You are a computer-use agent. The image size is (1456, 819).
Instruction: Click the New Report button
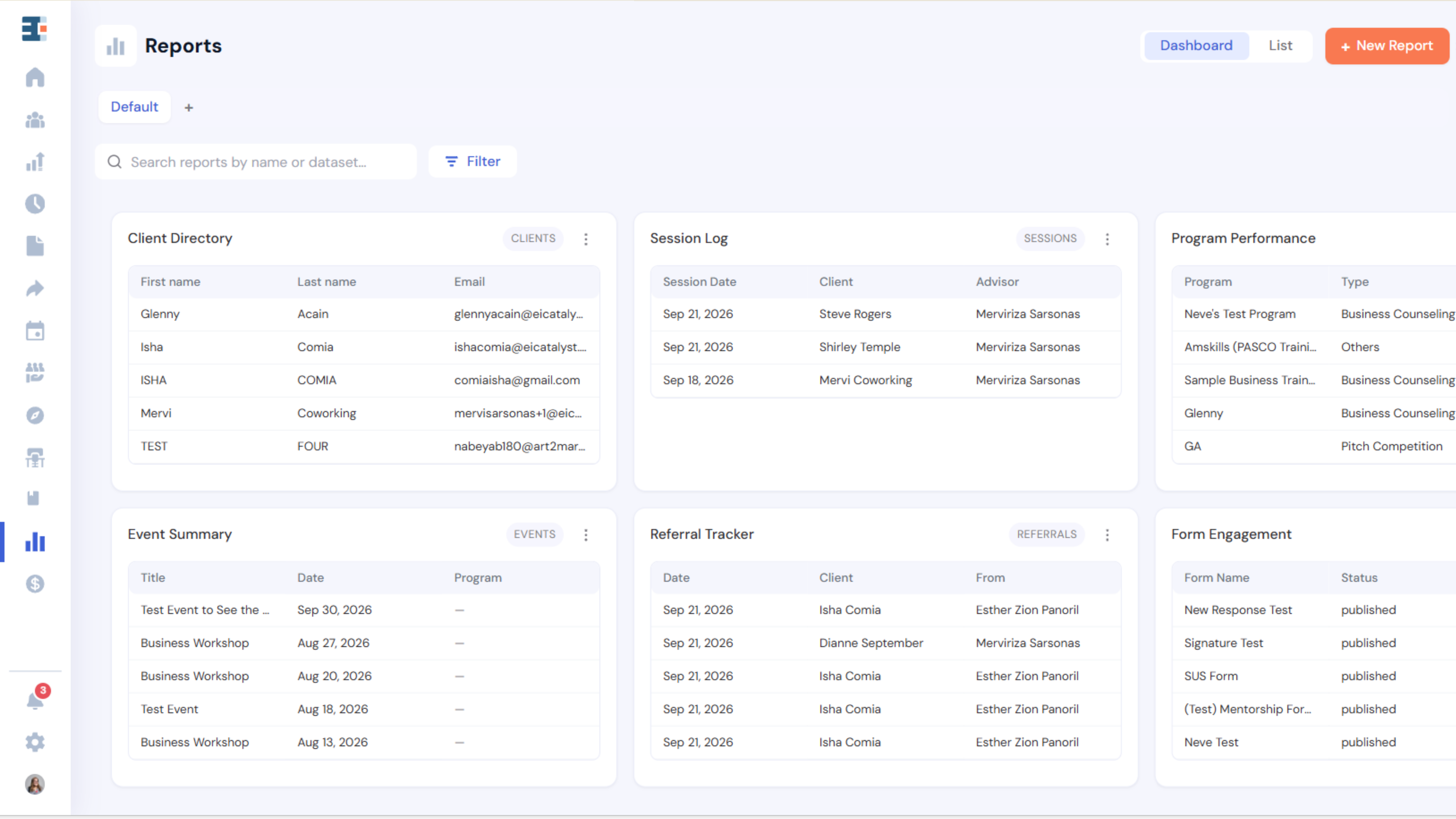tap(1387, 46)
